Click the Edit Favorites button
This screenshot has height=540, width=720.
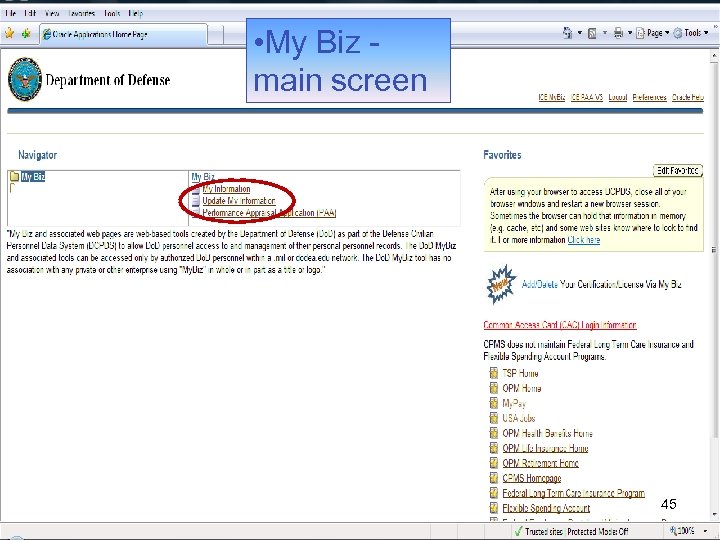(x=678, y=170)
